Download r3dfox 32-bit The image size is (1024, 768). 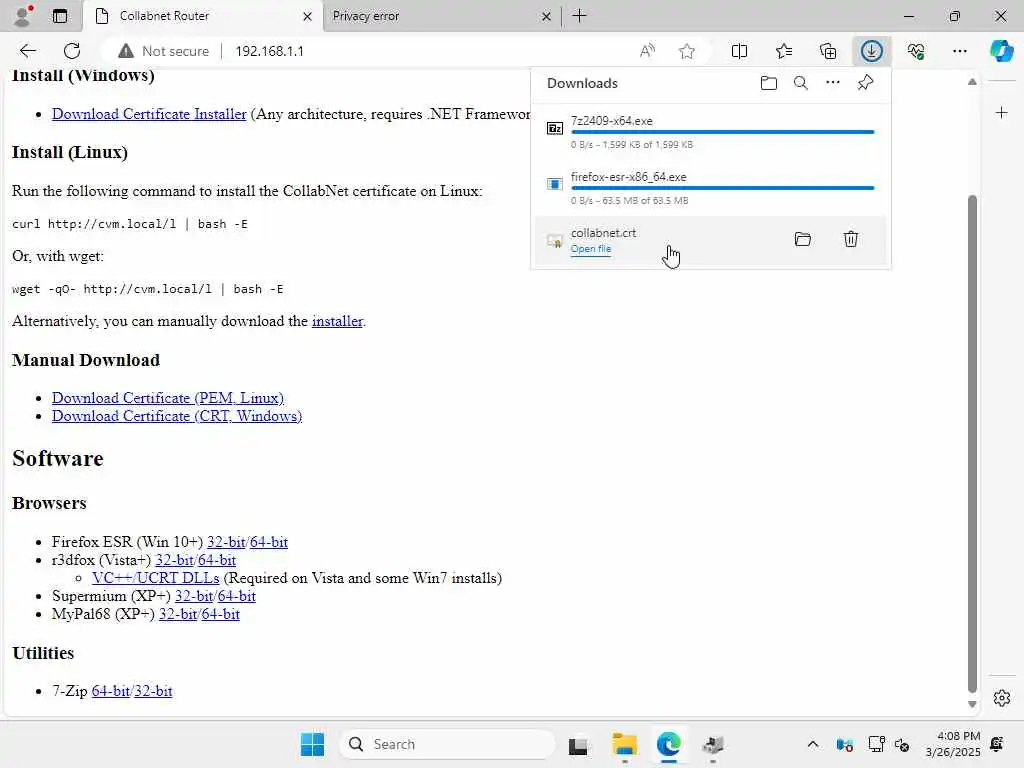click(x=174, y=560)
